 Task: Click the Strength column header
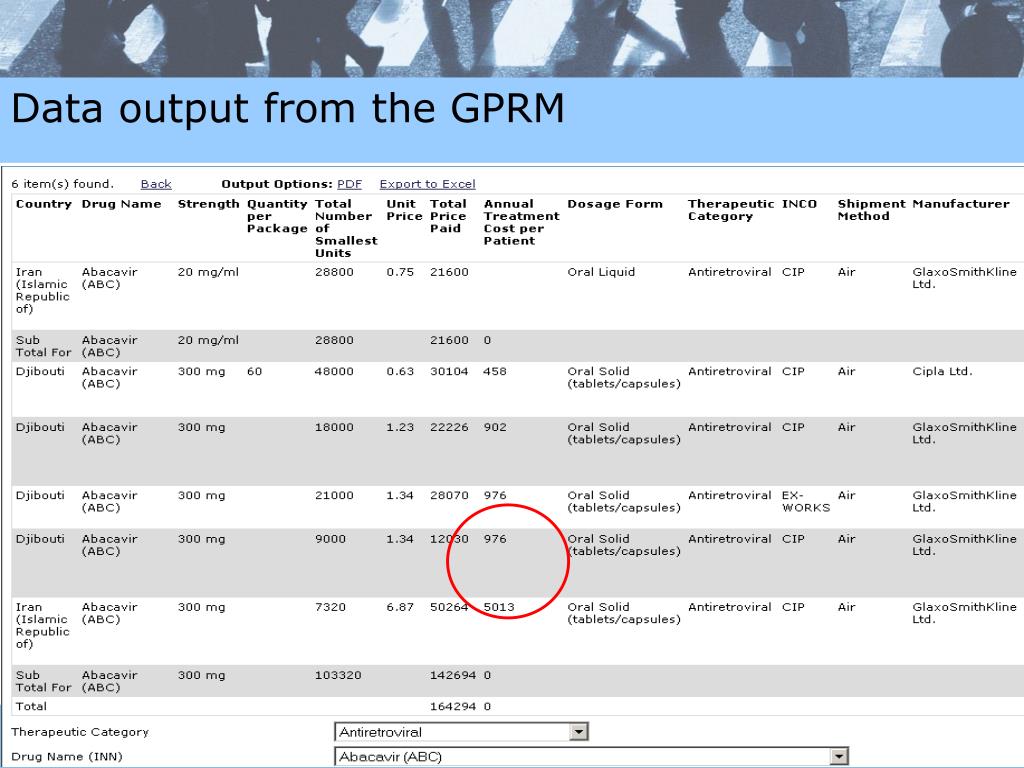tap(208, 204)
